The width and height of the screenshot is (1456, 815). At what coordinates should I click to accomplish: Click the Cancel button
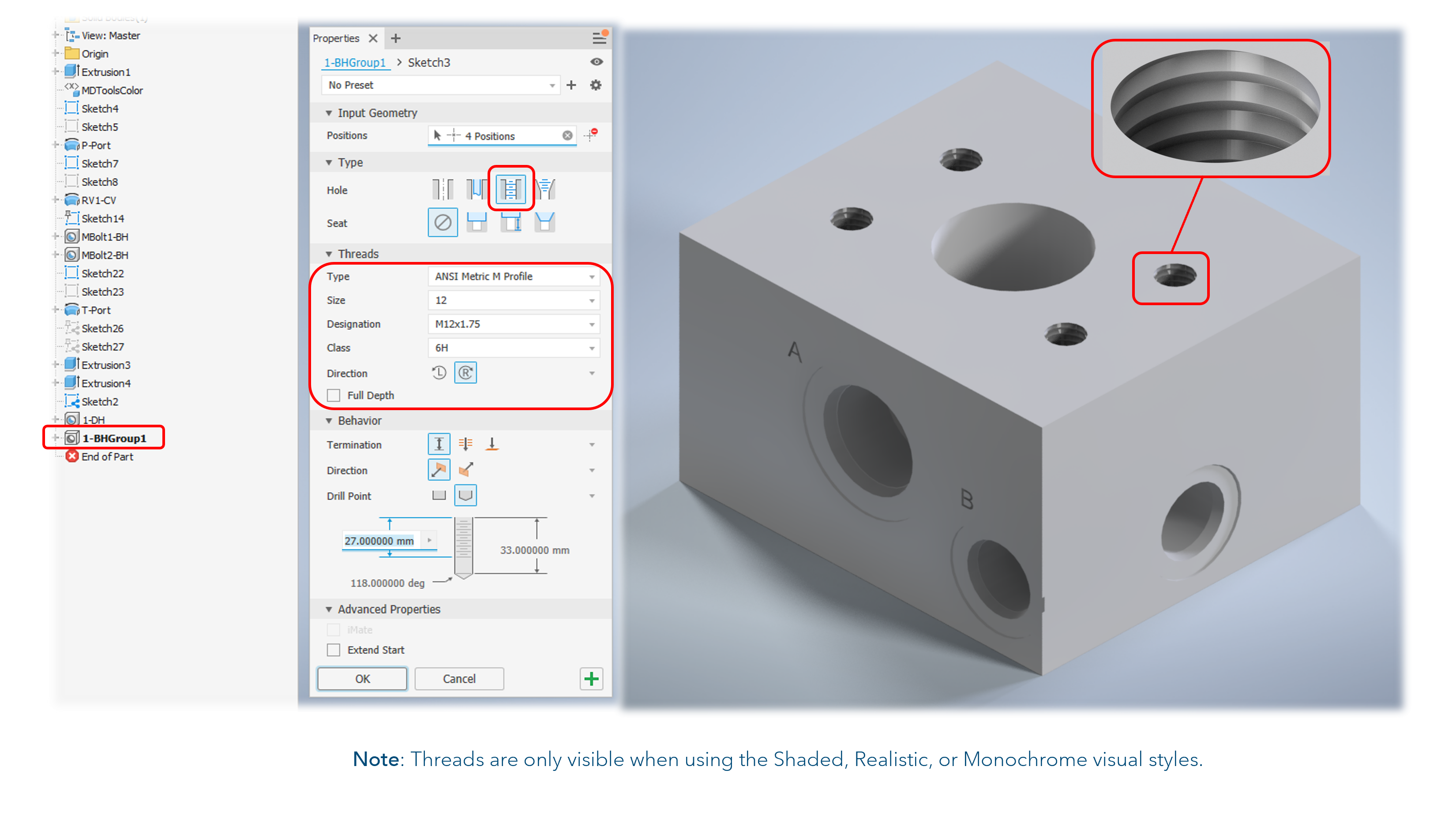point(459,678)
